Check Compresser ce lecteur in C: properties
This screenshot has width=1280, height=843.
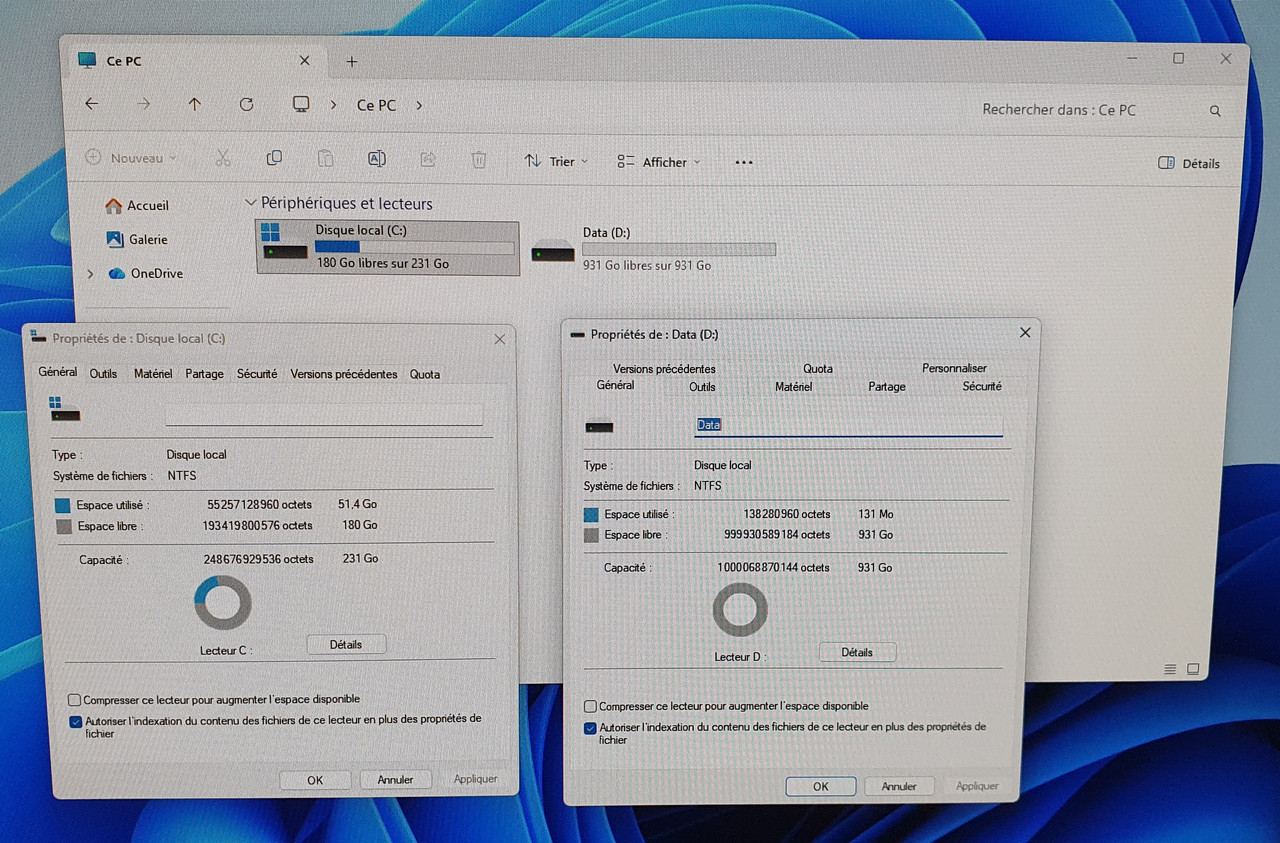click(74, 700)
